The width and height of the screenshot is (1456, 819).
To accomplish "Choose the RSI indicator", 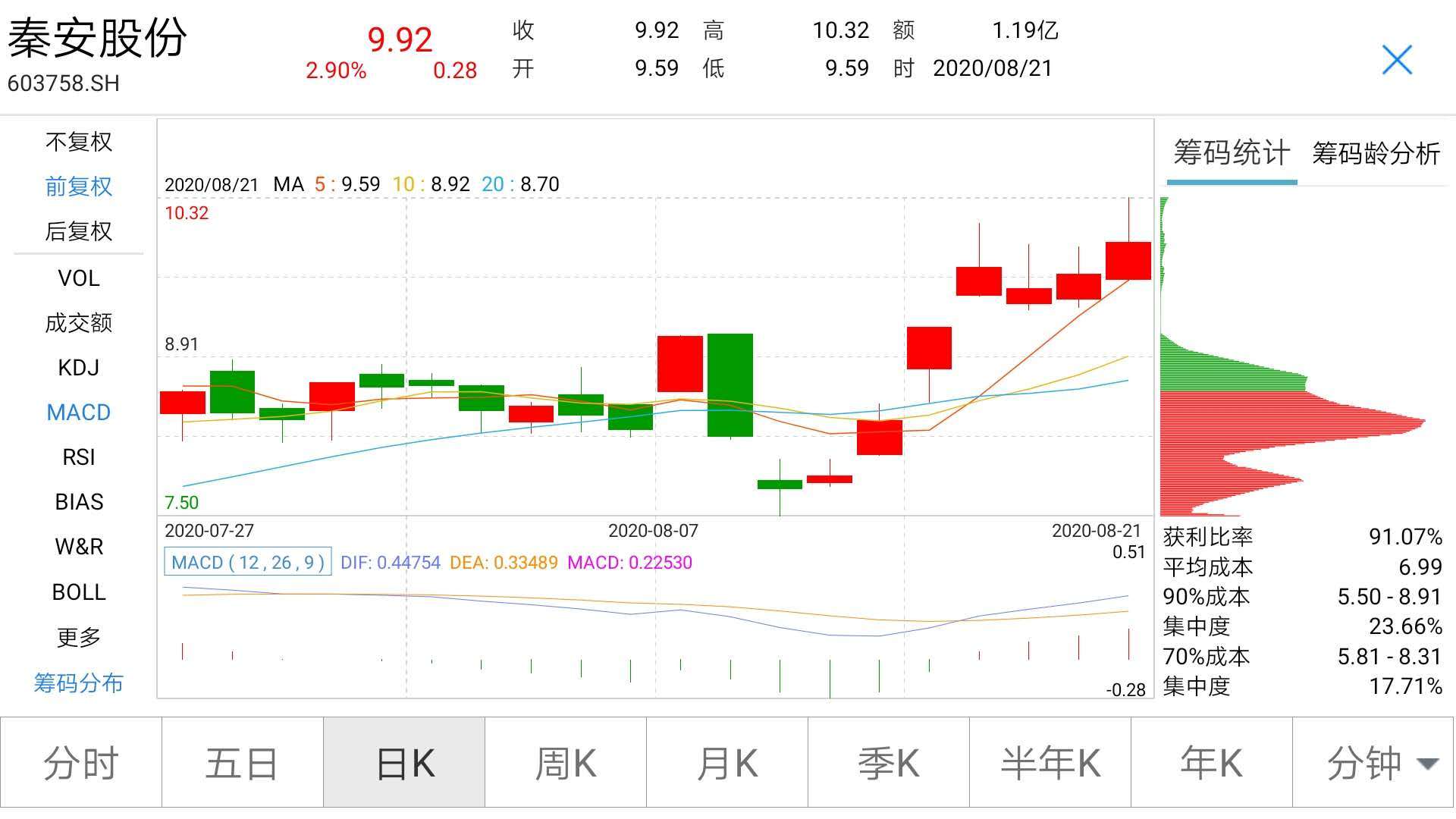I will 78,457.
